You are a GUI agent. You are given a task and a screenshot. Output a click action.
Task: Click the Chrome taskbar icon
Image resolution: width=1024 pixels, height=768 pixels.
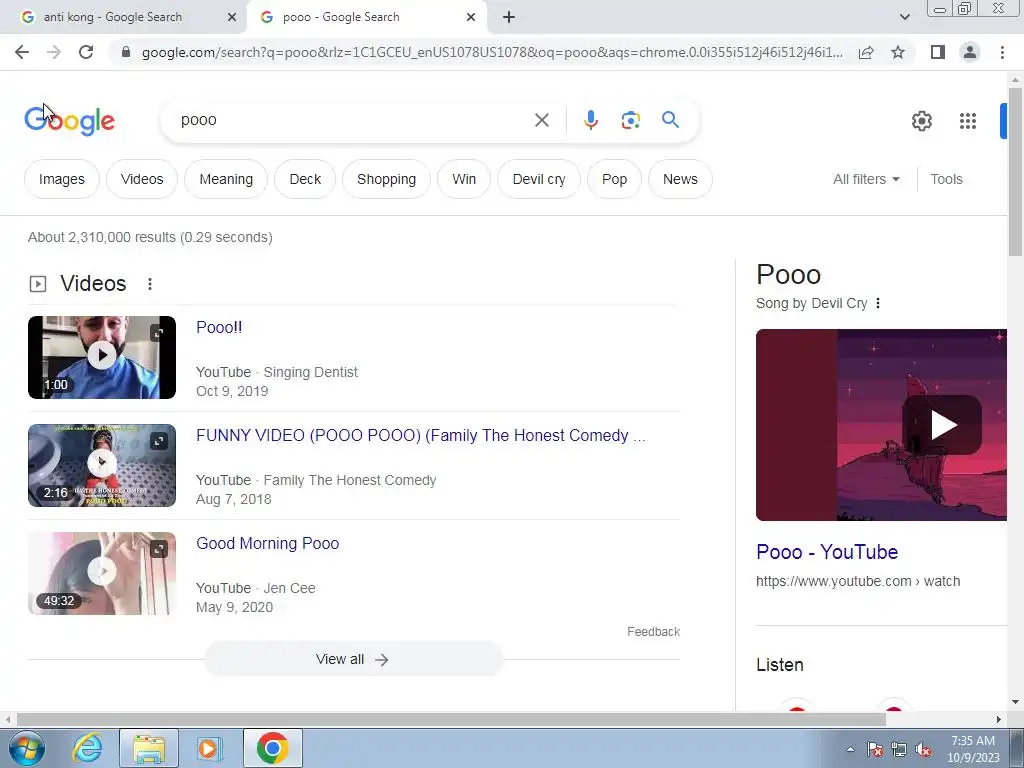273,748
